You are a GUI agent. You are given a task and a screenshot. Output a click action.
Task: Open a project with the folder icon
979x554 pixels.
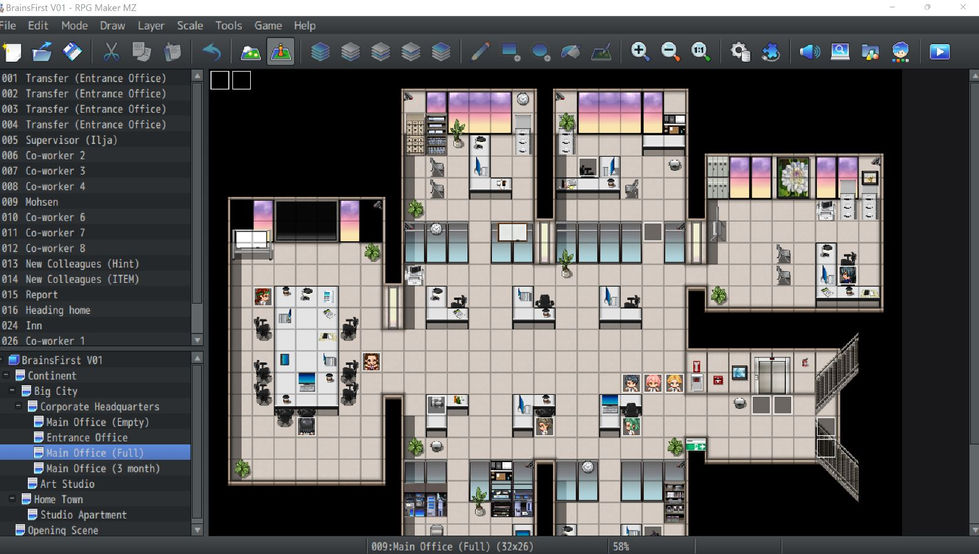coord(42,52)
